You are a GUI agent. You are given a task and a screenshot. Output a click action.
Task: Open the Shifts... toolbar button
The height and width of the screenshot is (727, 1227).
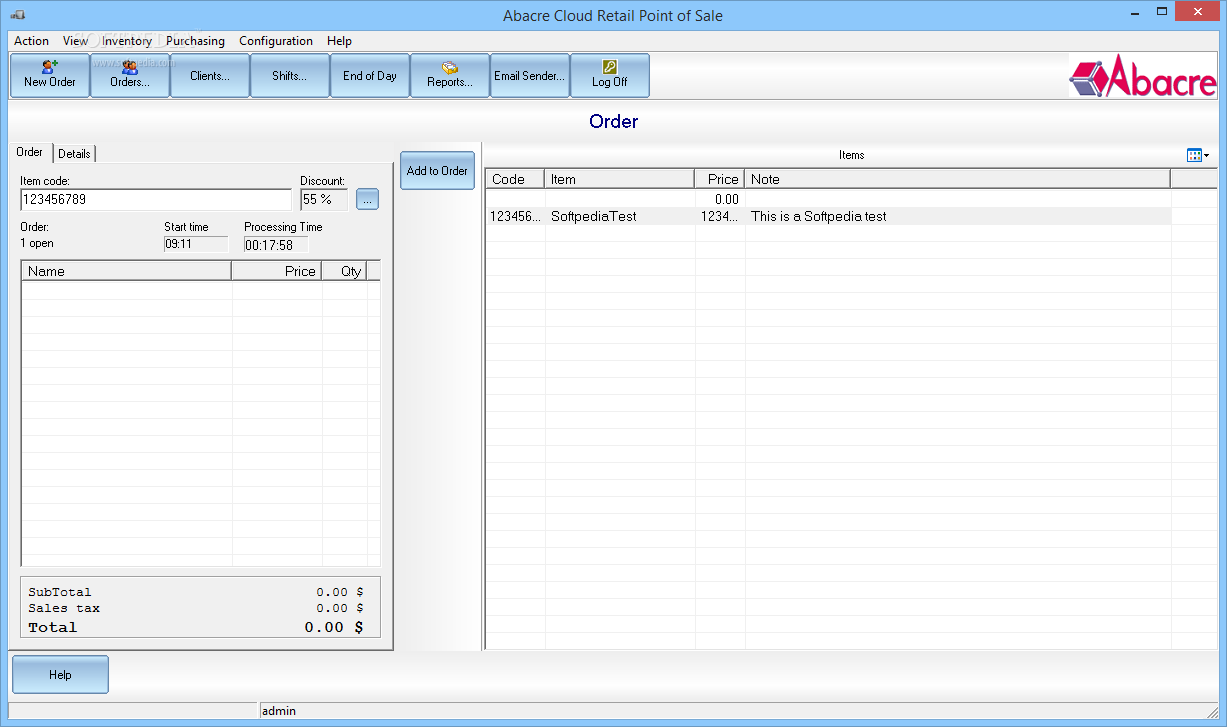[x=290, y=75]
